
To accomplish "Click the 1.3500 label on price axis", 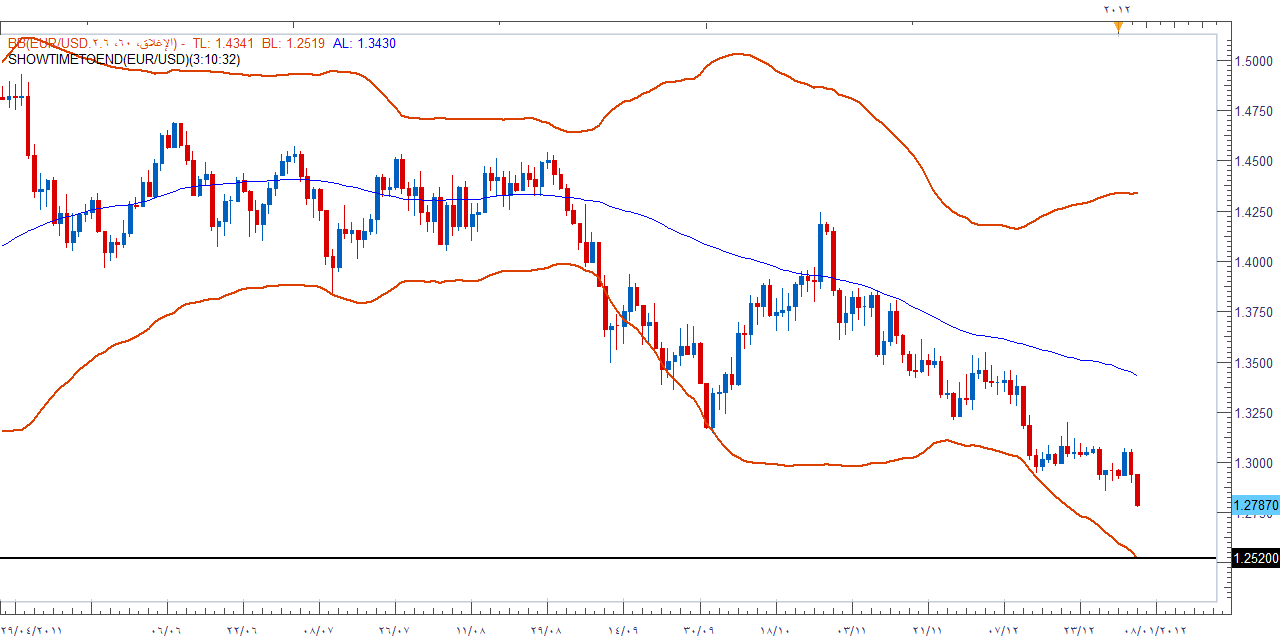I will 1255,363.
